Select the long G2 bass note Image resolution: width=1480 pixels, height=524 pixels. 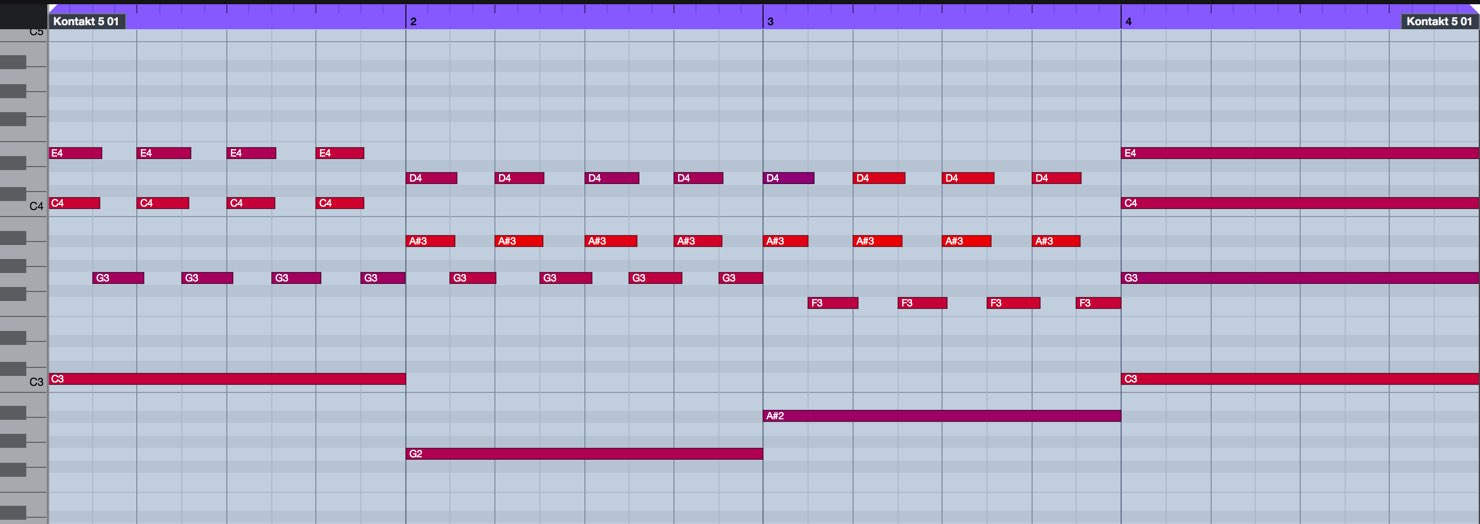(585, 454)
